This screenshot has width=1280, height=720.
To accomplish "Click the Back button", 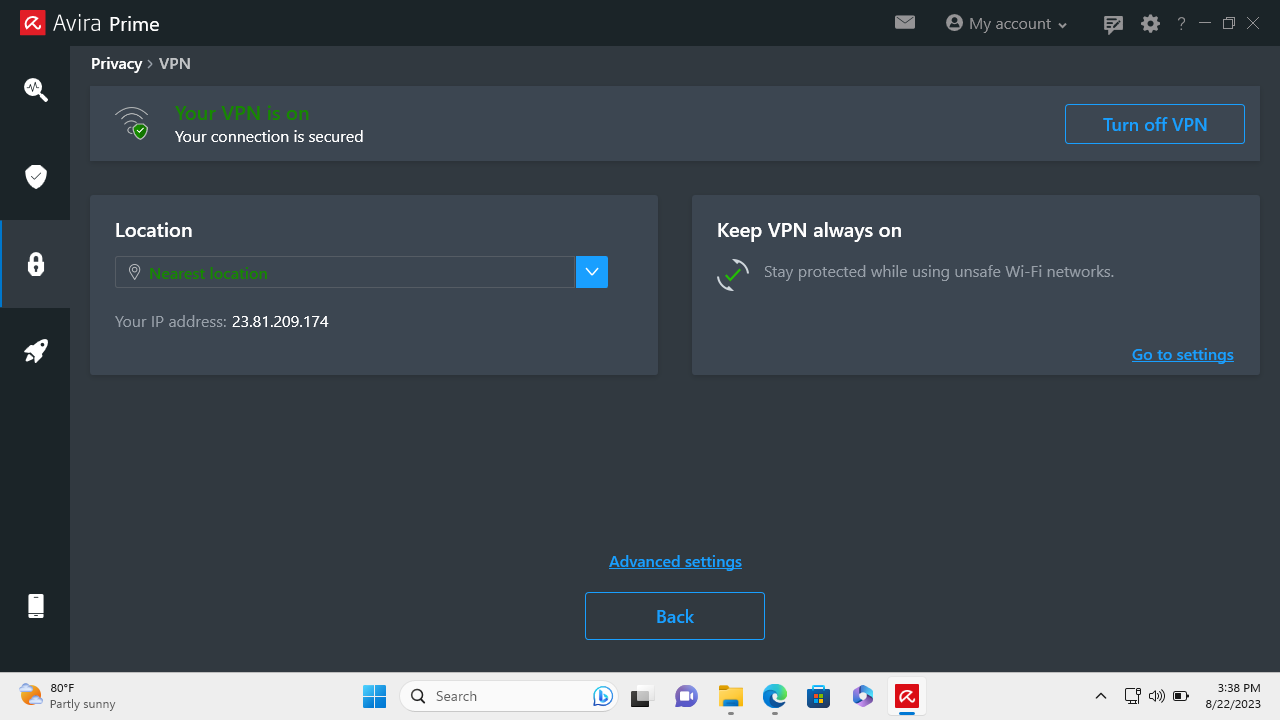I will pyautogui.click(x=675, y=616).
